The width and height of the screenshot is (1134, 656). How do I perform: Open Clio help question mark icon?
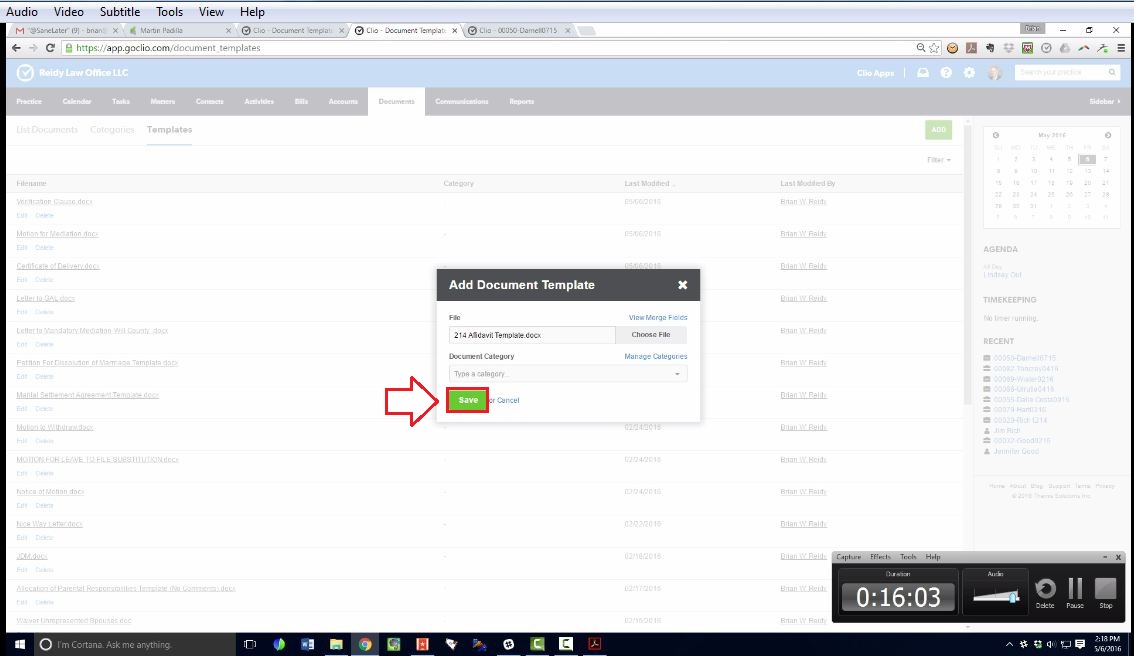pos(946,73)
